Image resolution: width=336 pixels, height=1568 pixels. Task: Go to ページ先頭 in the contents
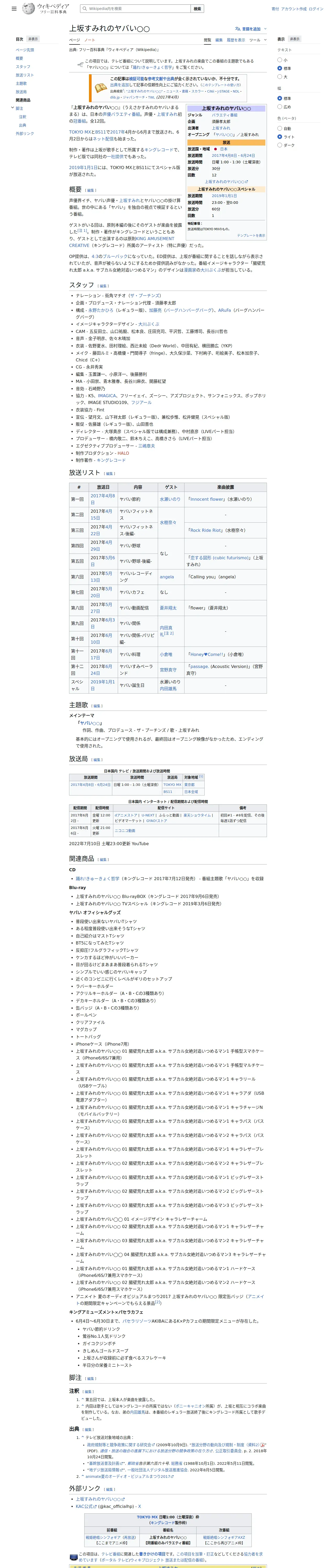(25, 50)
